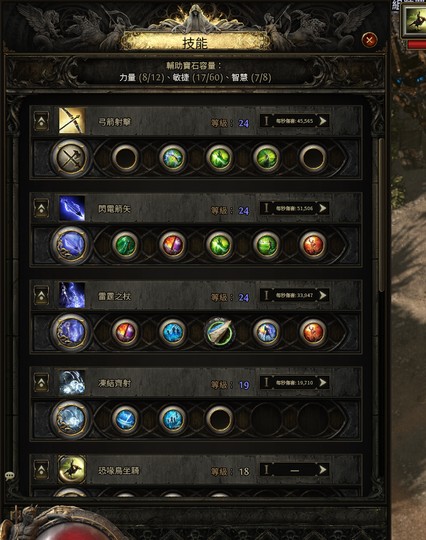Collapse the 弓箭射擊 skill with its arrow toggle
Image resolution: width=426 pixels, height=540 pixels.
pos(41,121)
